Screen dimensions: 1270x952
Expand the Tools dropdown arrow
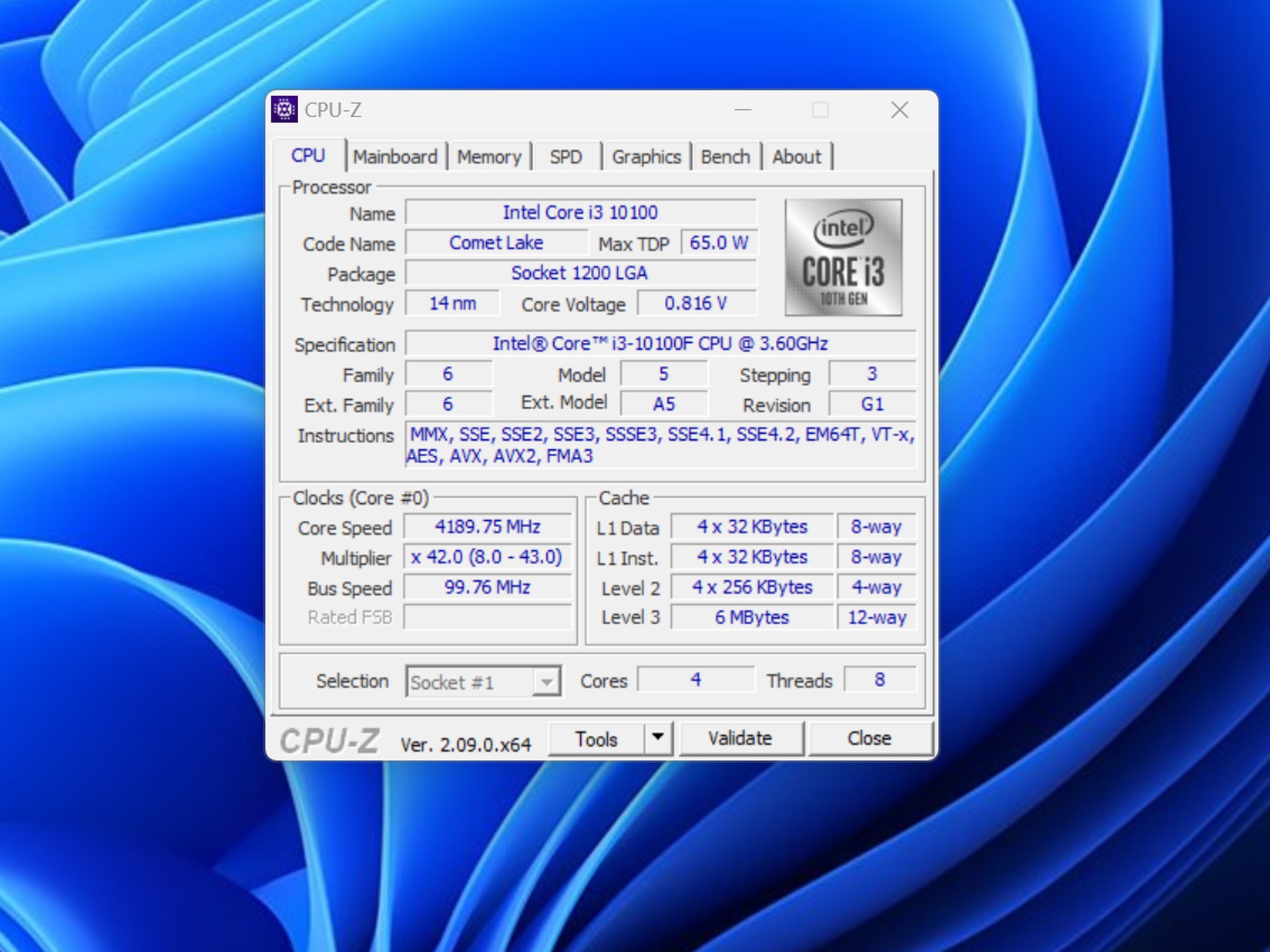(x=659, y=738)
